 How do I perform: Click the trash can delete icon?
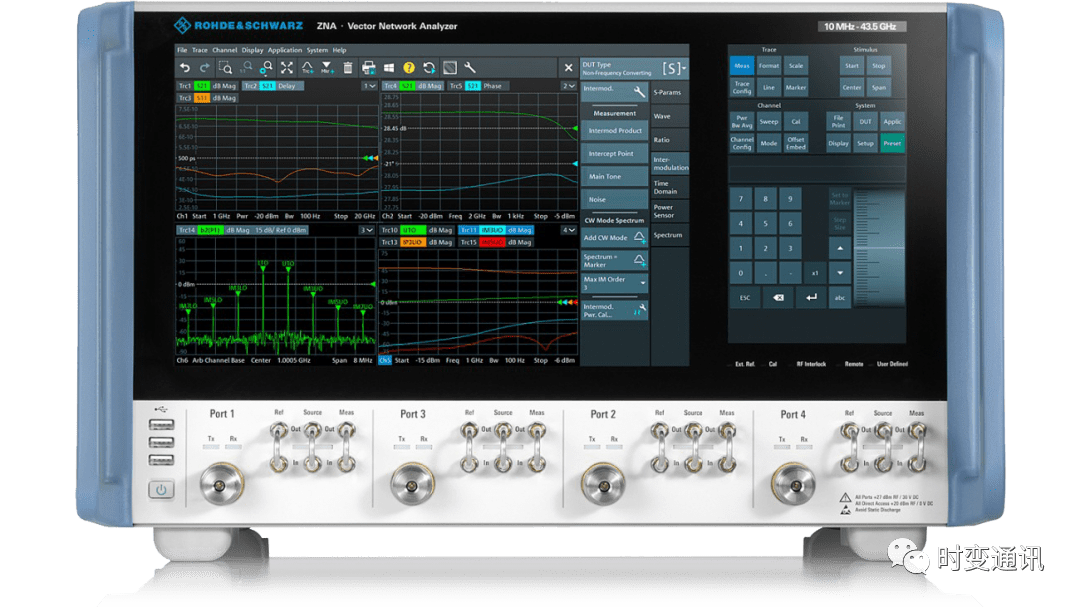click(348, 68)
